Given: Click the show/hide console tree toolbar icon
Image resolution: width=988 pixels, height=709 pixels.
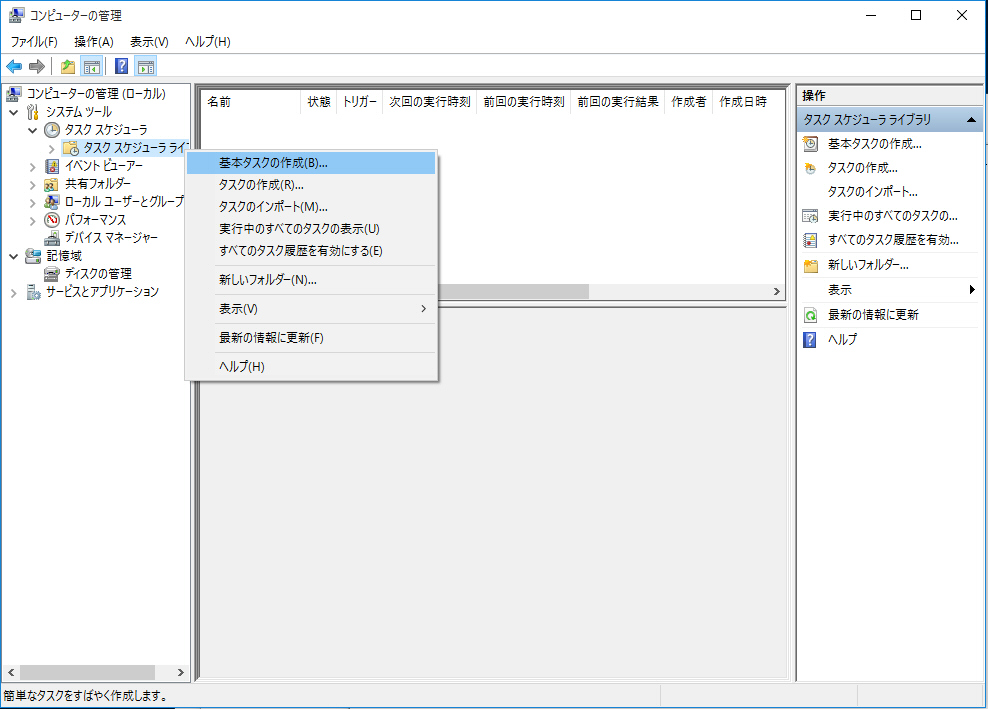Looking at the screenshot, I should coord(91,67).
